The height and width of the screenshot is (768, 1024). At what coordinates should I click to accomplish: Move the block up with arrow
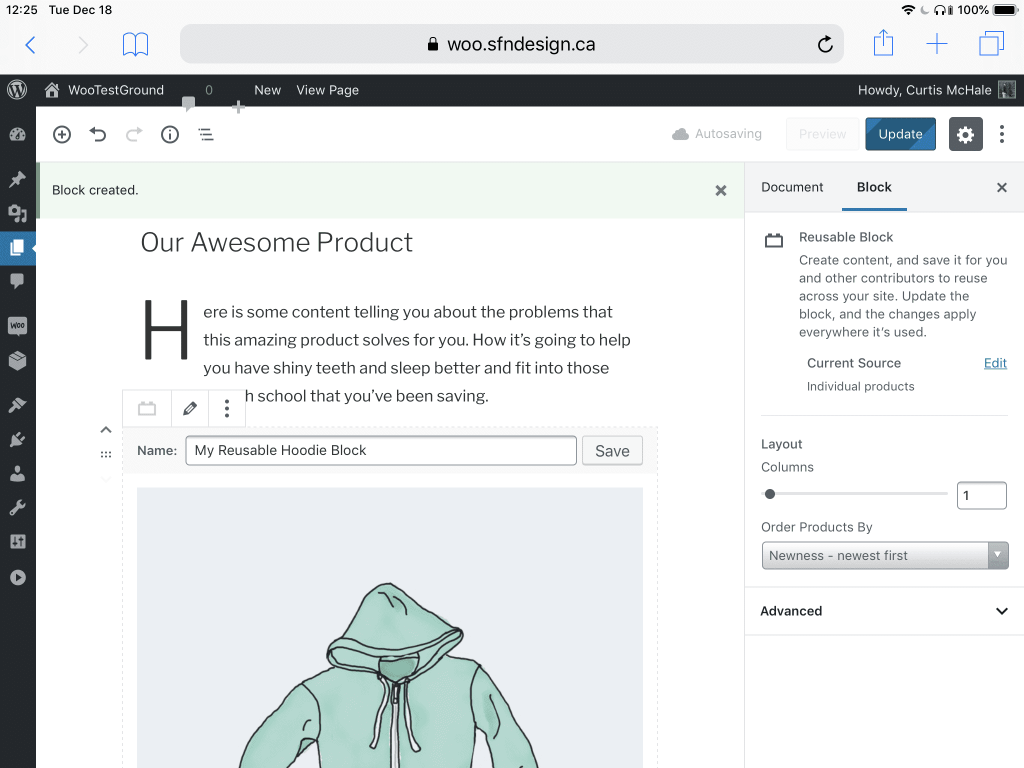106,430
